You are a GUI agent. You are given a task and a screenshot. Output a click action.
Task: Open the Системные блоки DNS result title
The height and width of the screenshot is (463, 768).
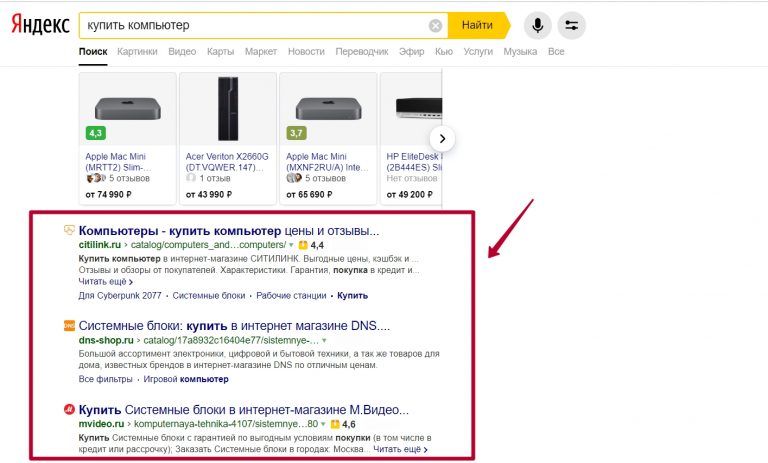[234, 326]
